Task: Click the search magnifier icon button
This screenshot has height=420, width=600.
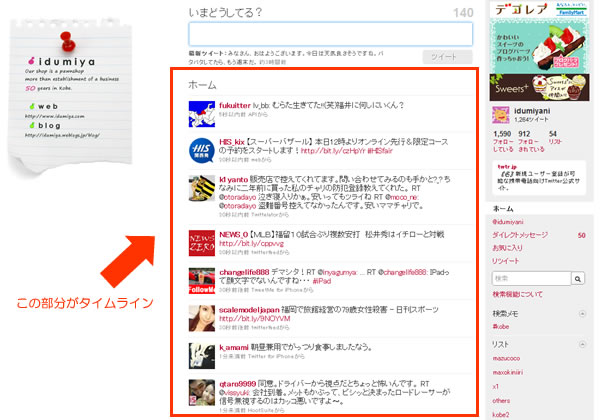Action: tap(578, 279)
